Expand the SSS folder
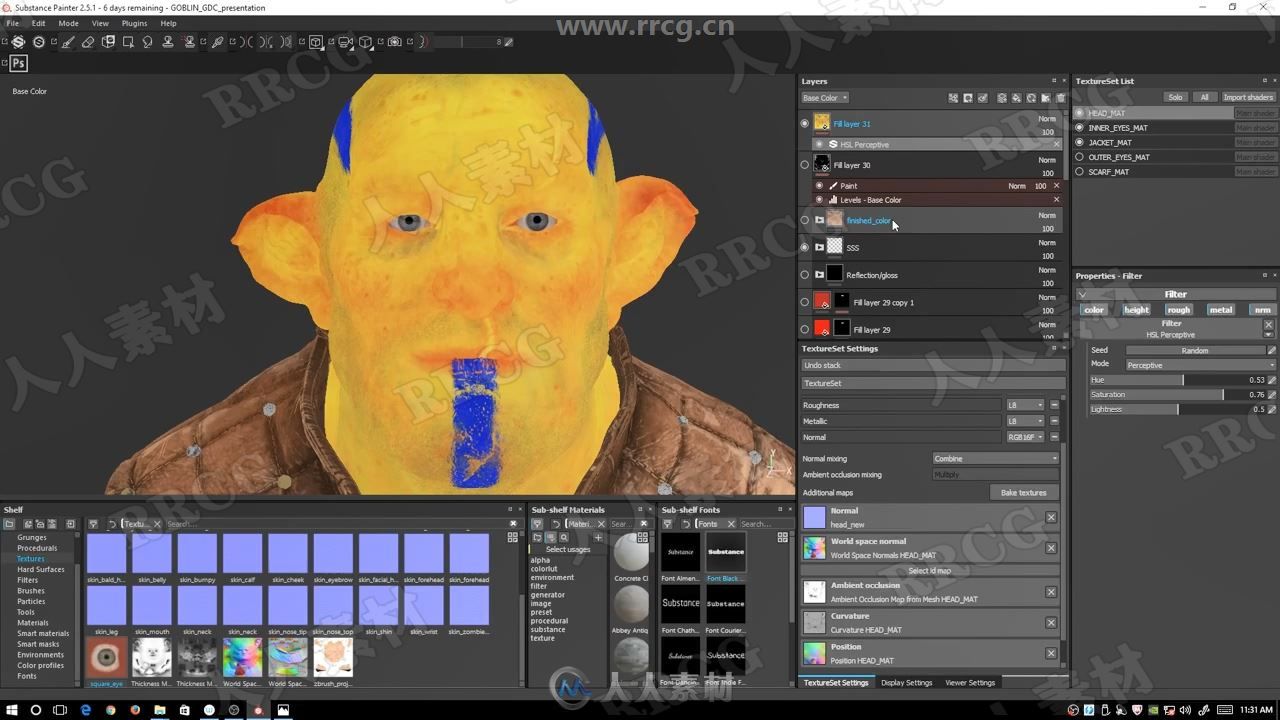The width and height of the screenshot is (1280, 720). (x=819, y=247)
